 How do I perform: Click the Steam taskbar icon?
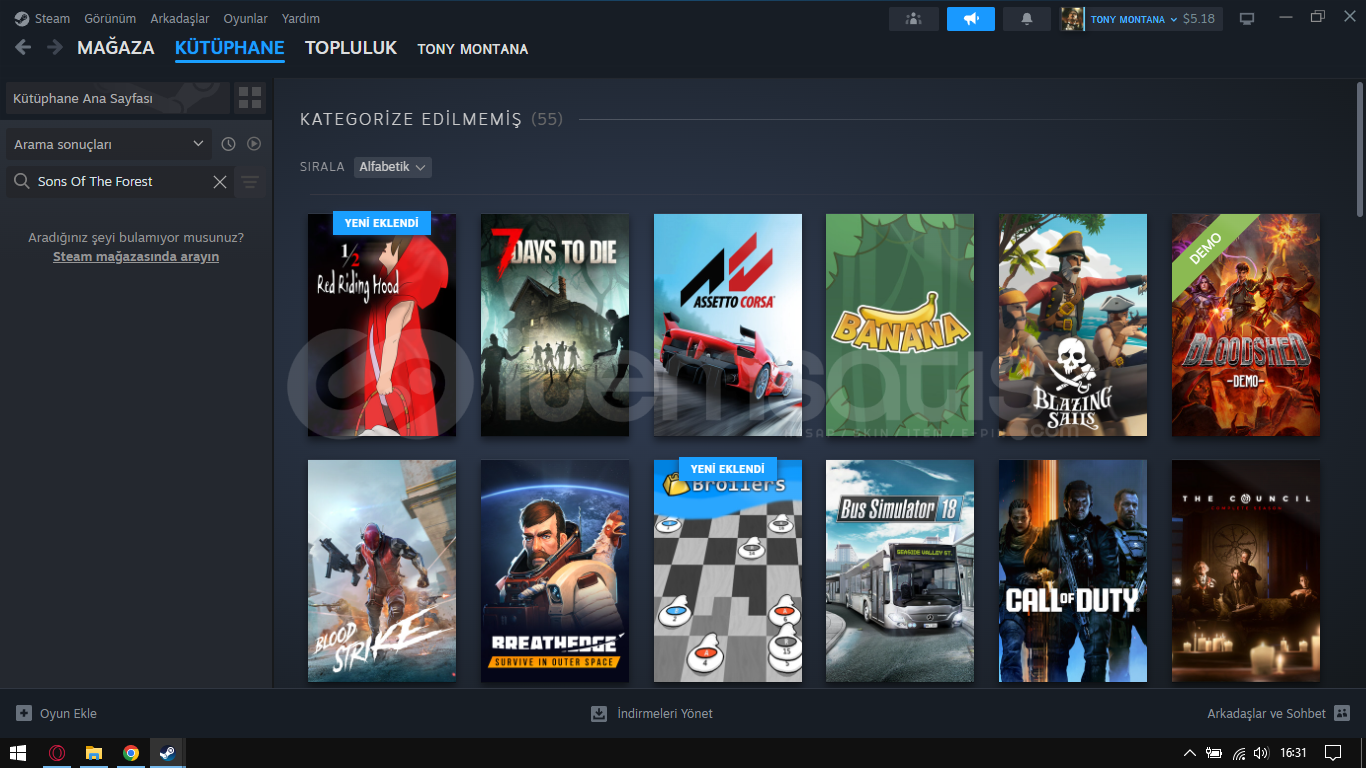pyautogui.click(x=168, y=753)
